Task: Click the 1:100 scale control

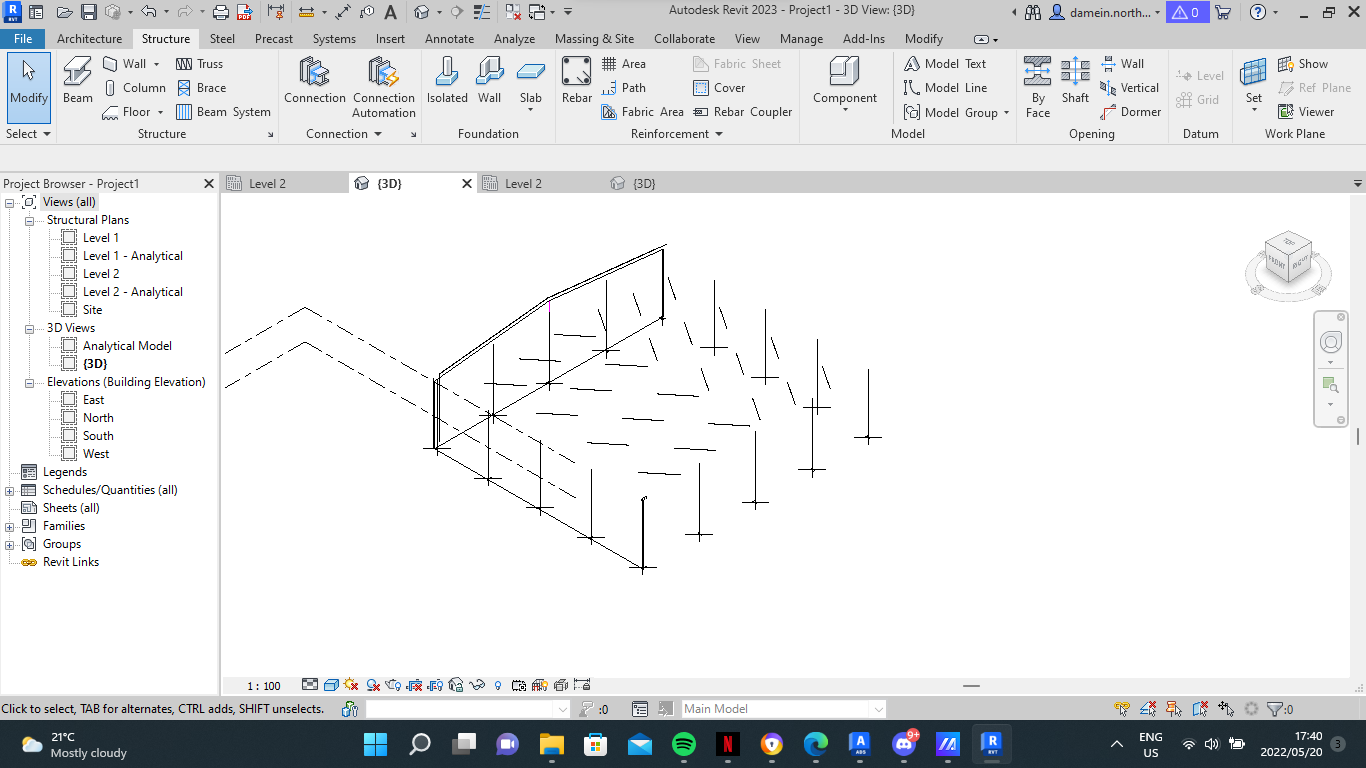Action: (x=265, y=686)
